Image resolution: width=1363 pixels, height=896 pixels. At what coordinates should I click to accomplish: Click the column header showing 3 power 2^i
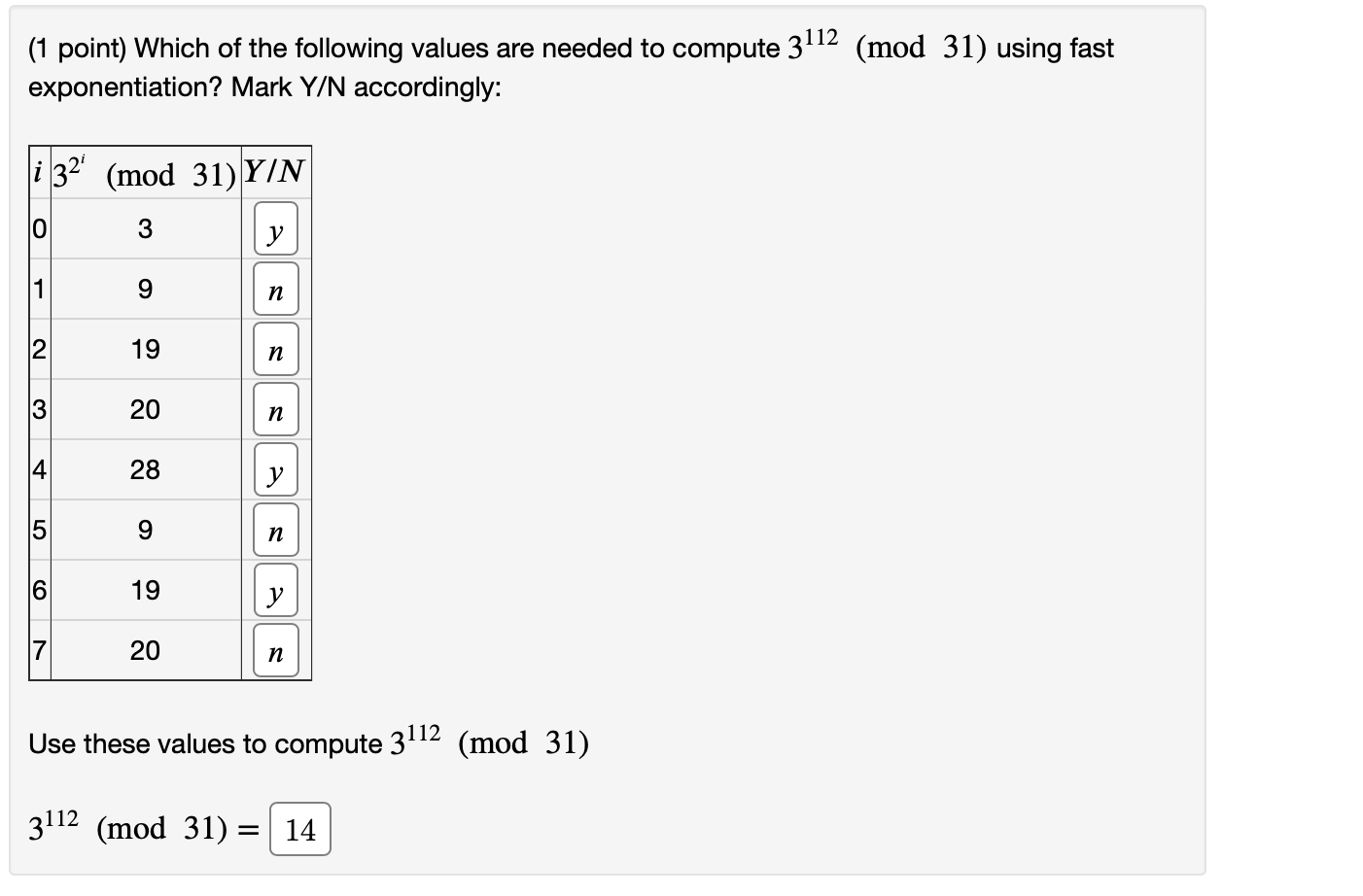coord(144,173)
